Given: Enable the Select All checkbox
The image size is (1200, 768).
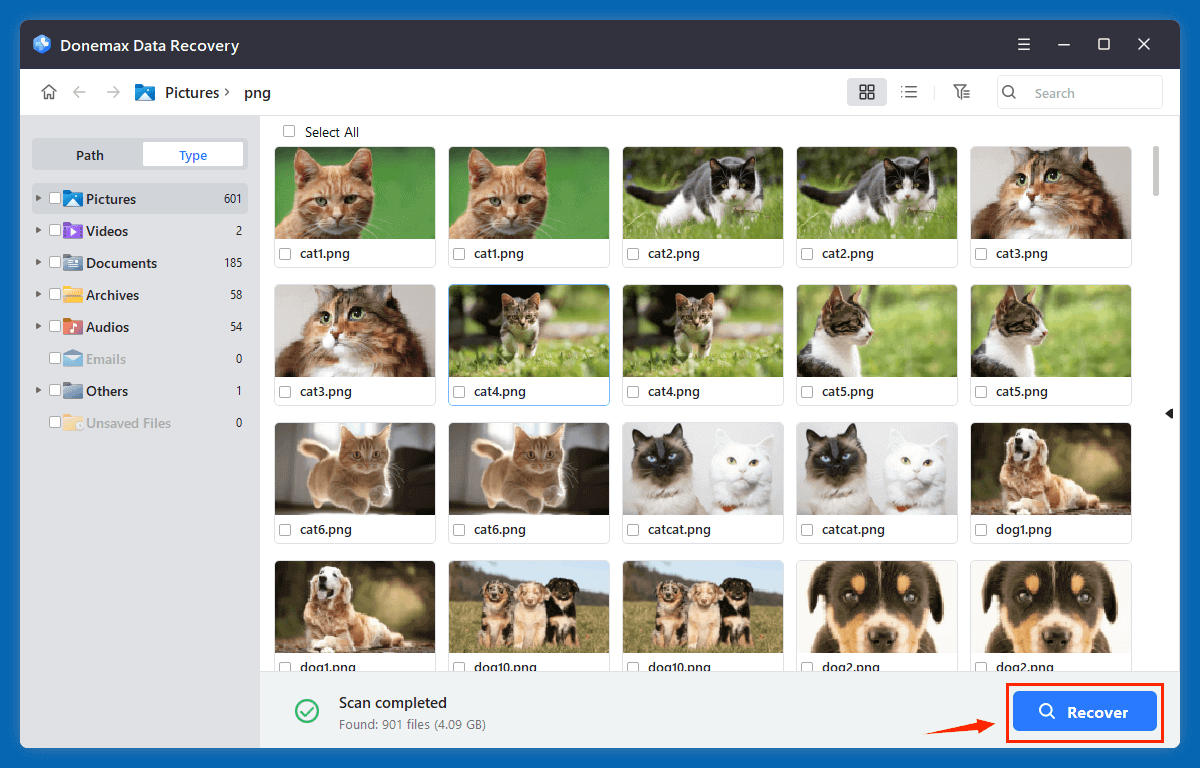Looking at the screenshot, I should point(289,131).
